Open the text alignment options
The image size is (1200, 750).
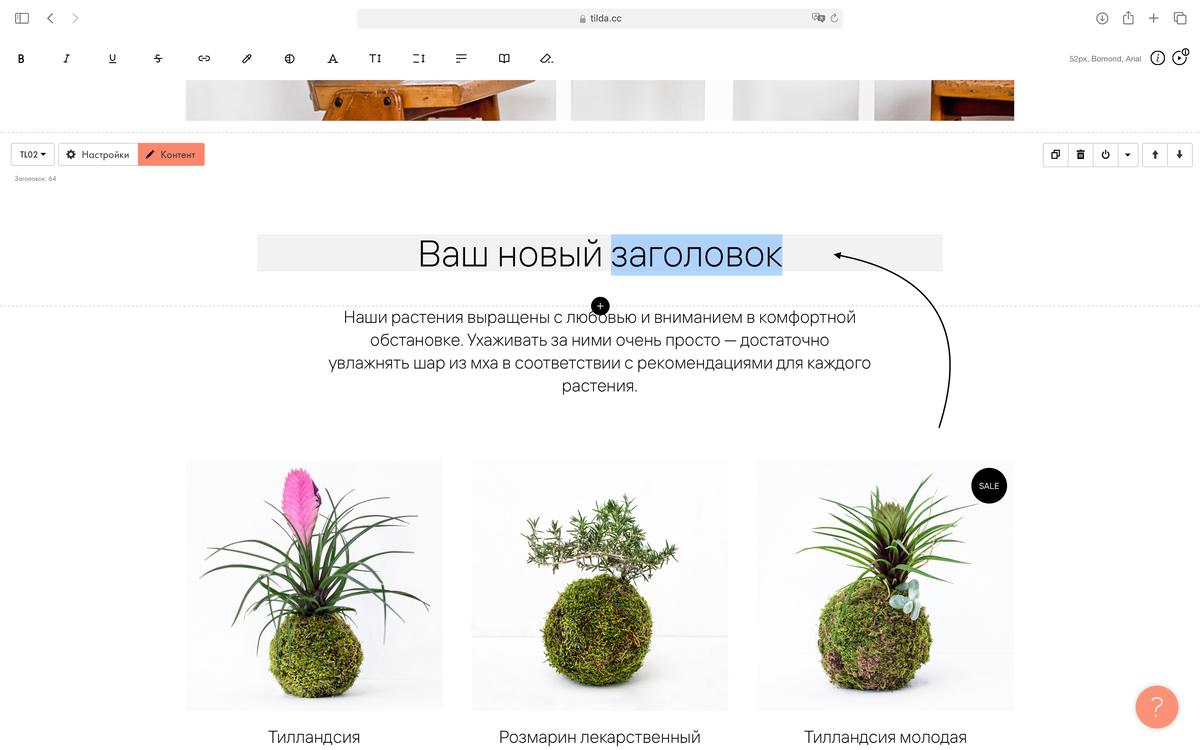(x=461, y=58)
